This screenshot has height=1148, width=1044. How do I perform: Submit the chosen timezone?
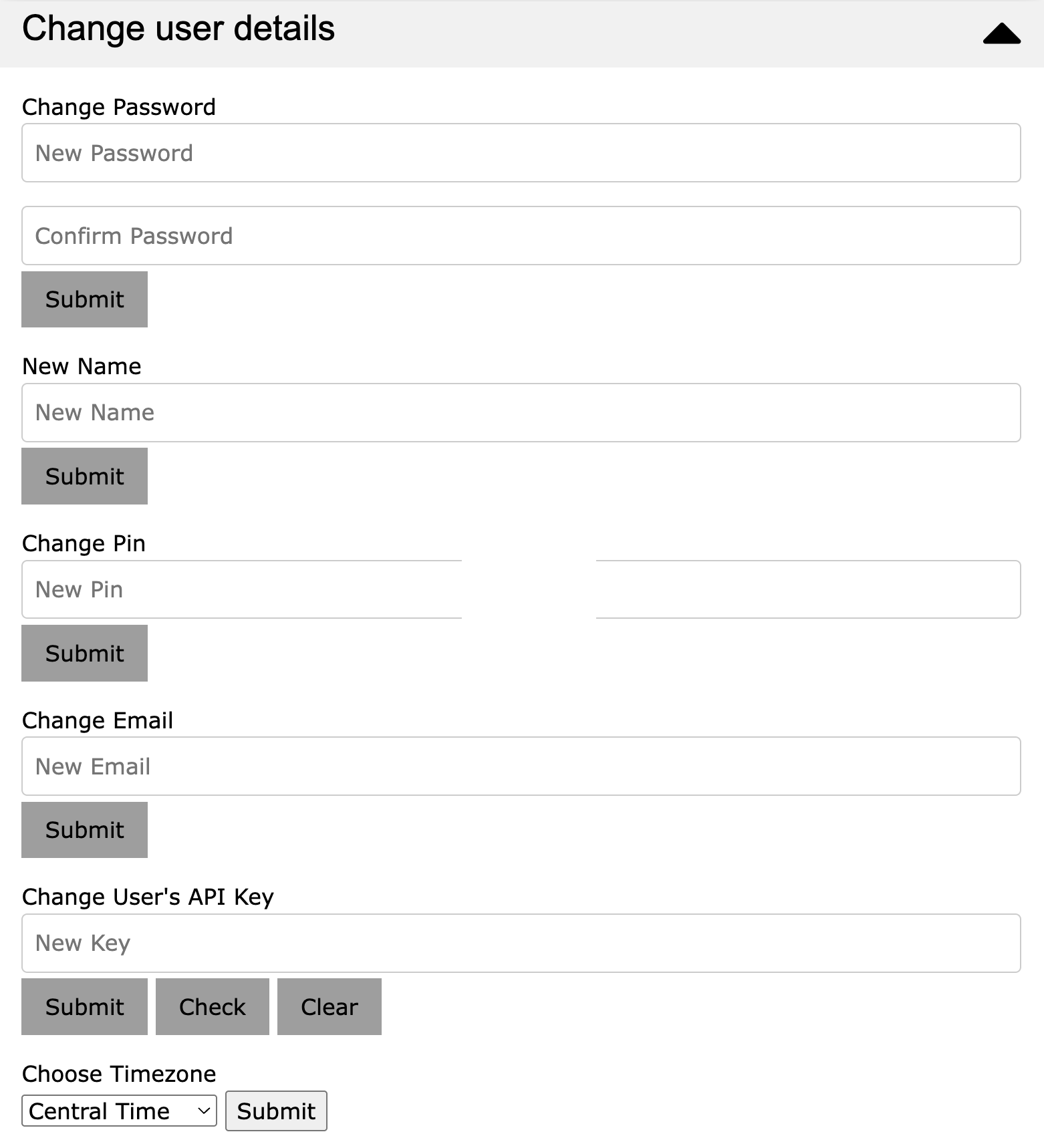(x=276, y=1111)
